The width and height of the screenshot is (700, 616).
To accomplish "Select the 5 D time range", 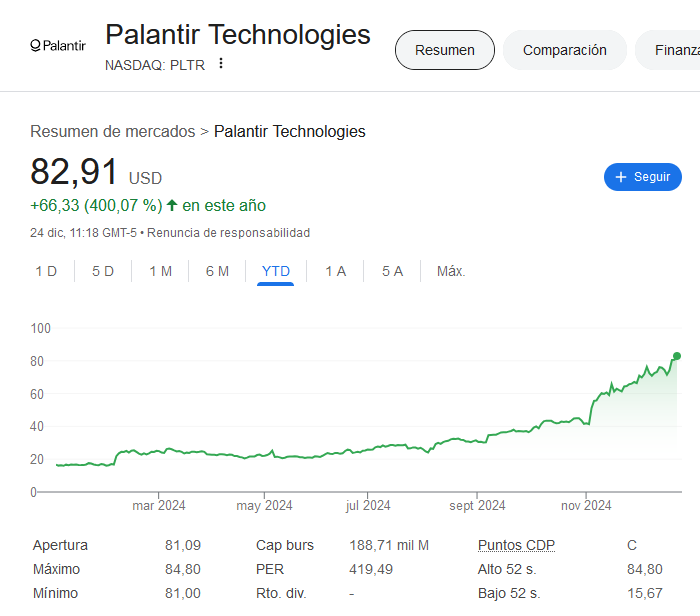I will click(x=103, y=271).
